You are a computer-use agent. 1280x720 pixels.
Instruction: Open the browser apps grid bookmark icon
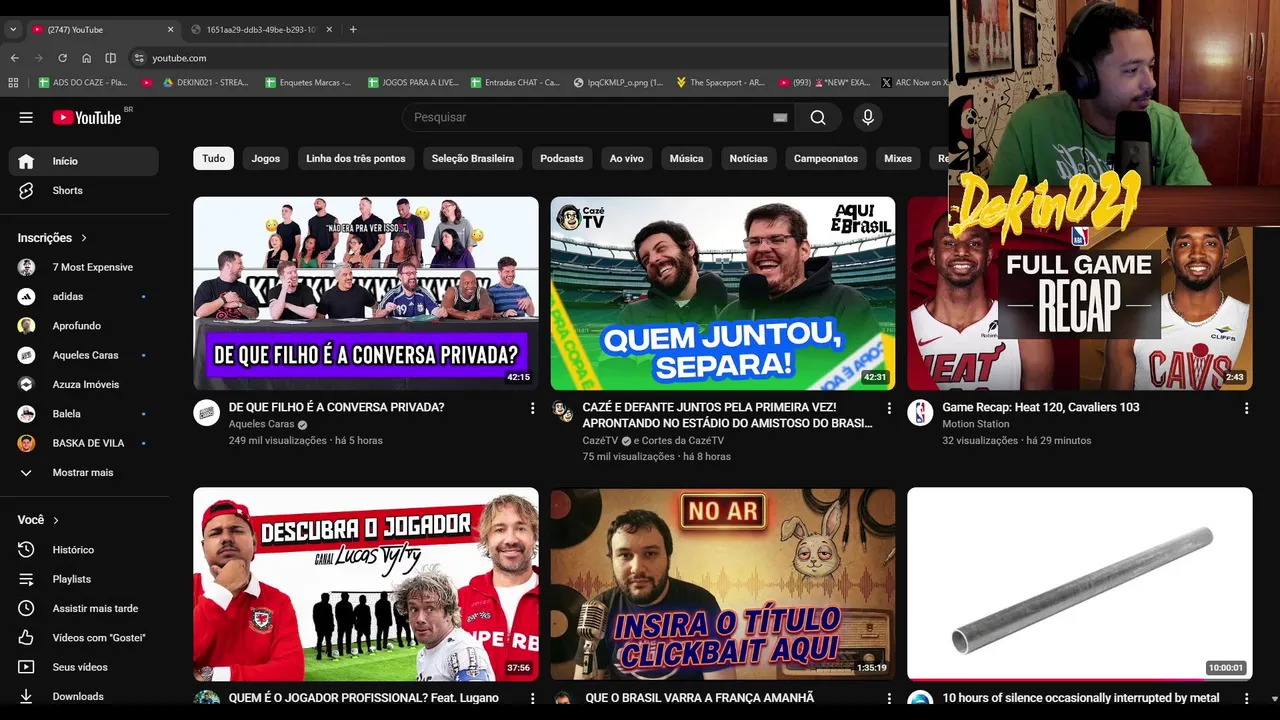[x=13, y=82]
